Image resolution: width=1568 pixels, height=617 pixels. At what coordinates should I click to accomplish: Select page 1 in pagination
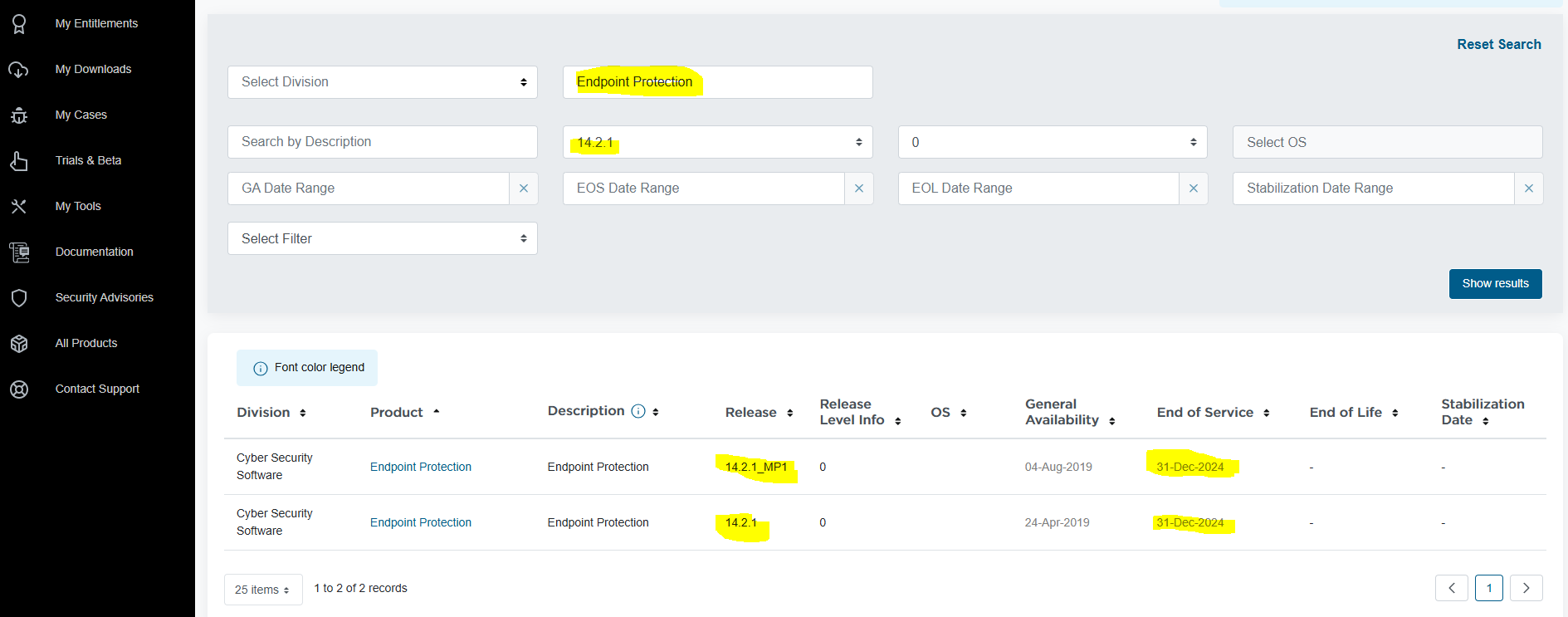(x=1489, y=588)
